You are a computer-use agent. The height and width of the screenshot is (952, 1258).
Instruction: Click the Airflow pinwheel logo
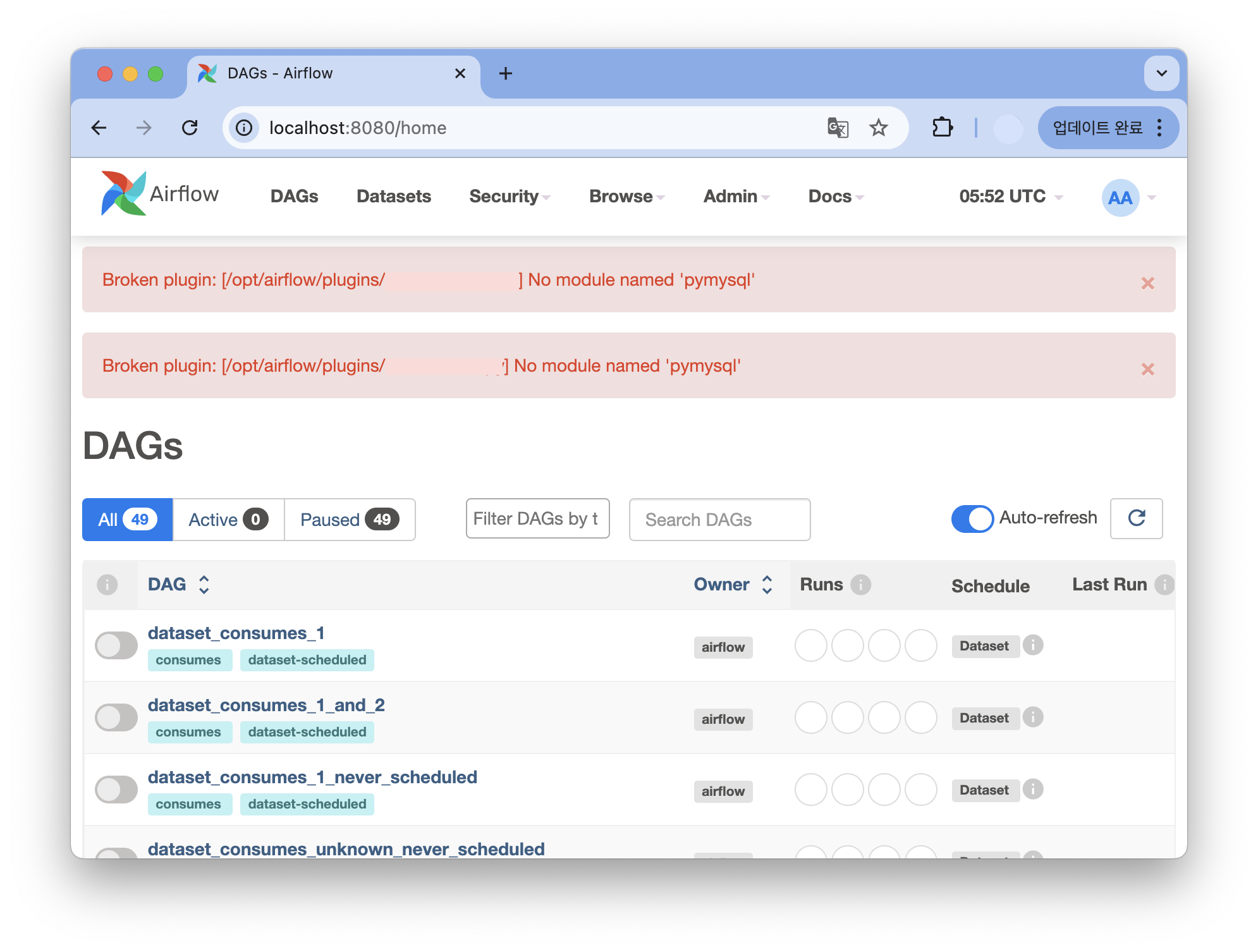[x=124, y=193]
